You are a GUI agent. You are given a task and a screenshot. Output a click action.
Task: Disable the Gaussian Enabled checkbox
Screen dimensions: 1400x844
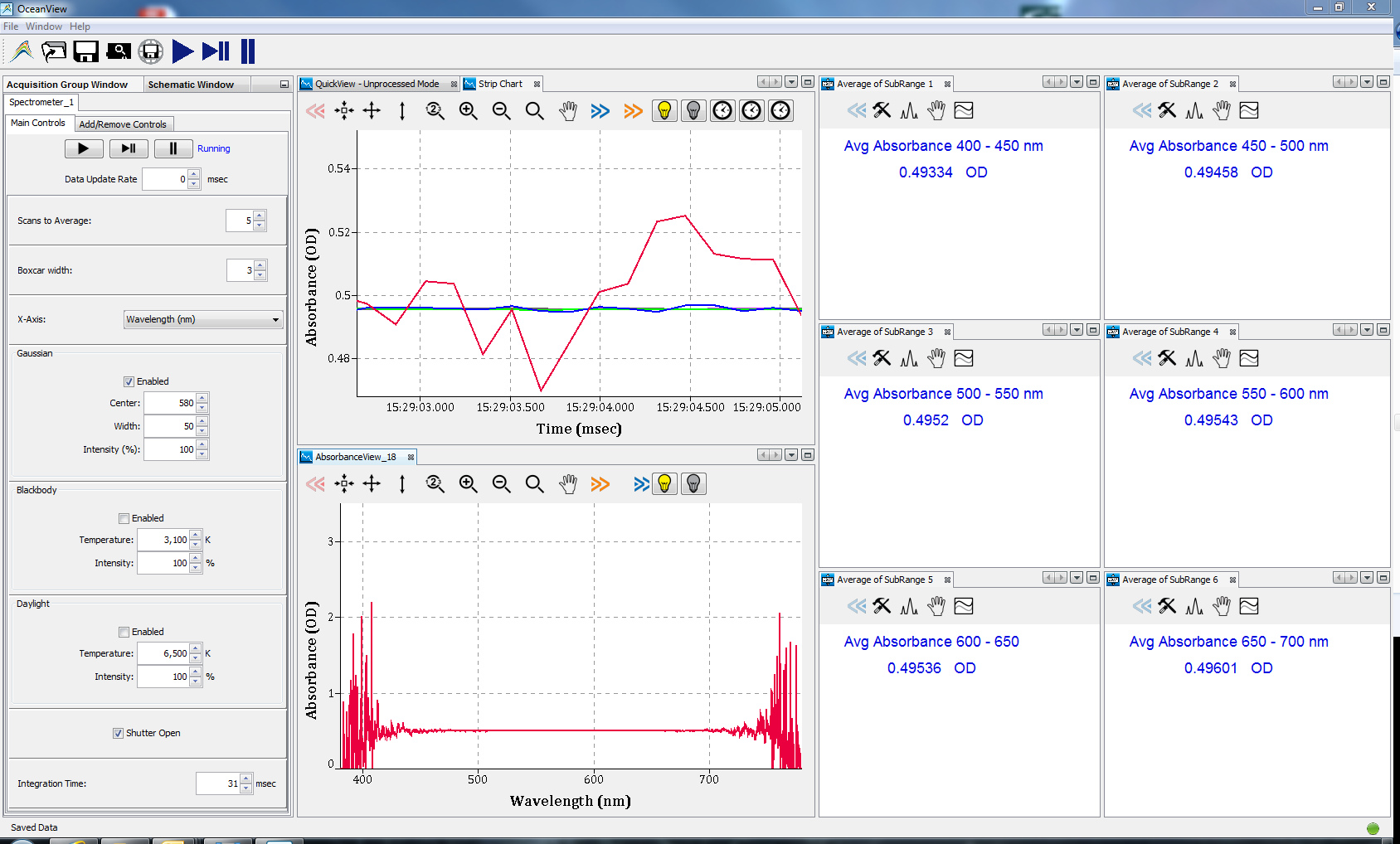tap(129, 382)
